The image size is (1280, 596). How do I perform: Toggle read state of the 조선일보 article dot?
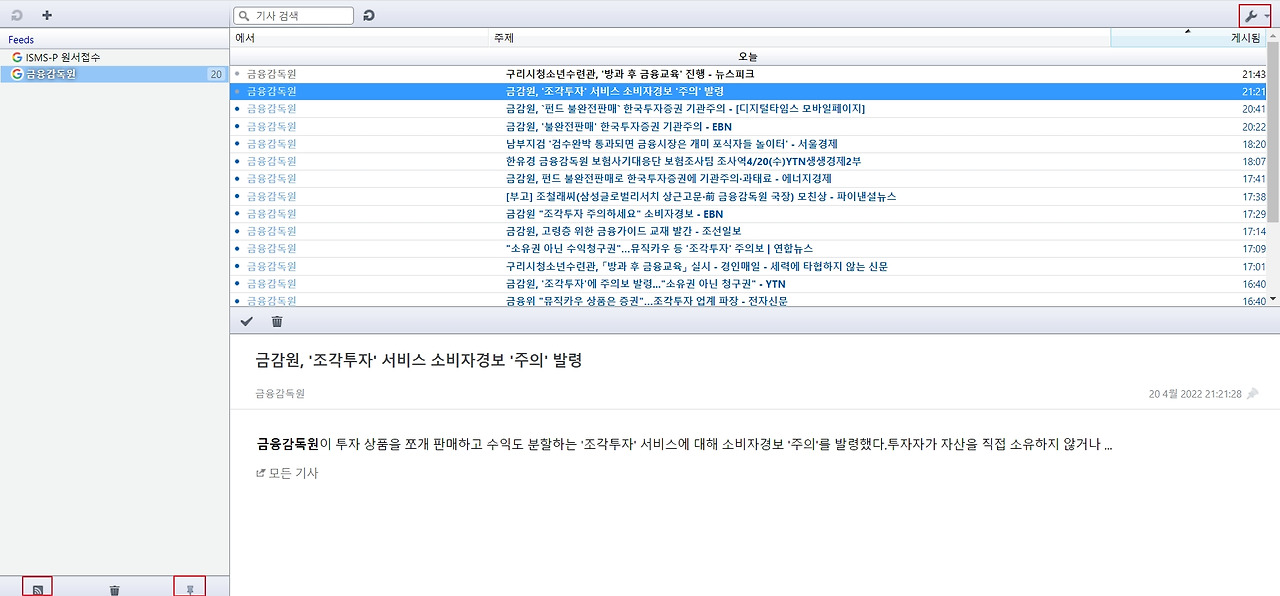click(x=236, y=230)
